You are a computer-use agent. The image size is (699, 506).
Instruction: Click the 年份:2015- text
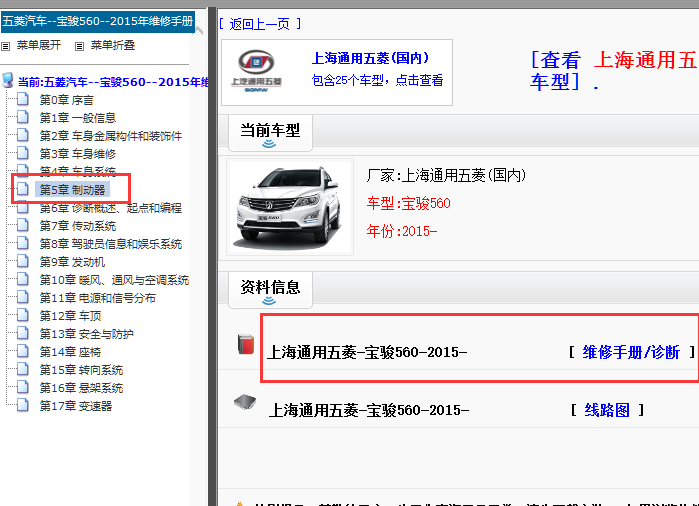click(x=402, y=231)
